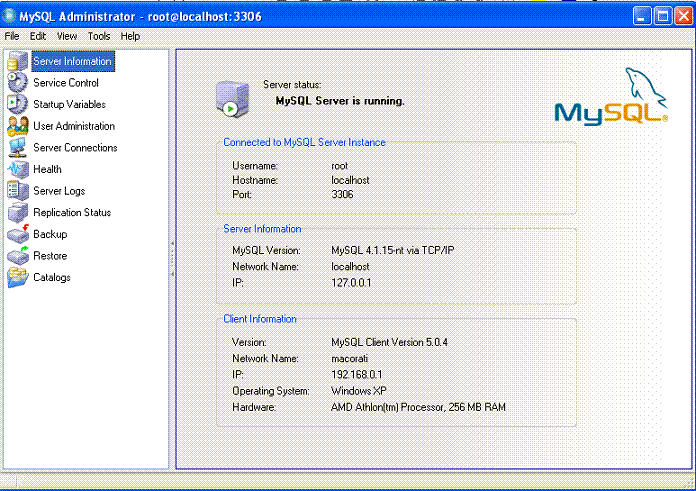Open the View menu
The image size is (696, 491).
tap(67, 36)
